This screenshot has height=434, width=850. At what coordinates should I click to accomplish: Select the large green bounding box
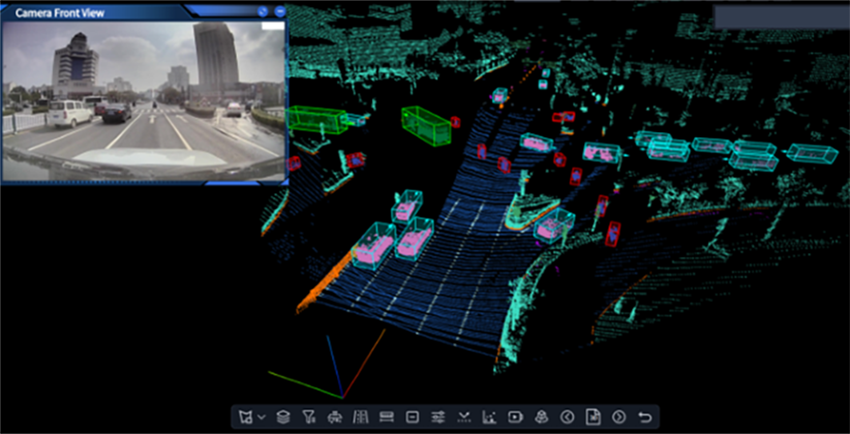427,126
